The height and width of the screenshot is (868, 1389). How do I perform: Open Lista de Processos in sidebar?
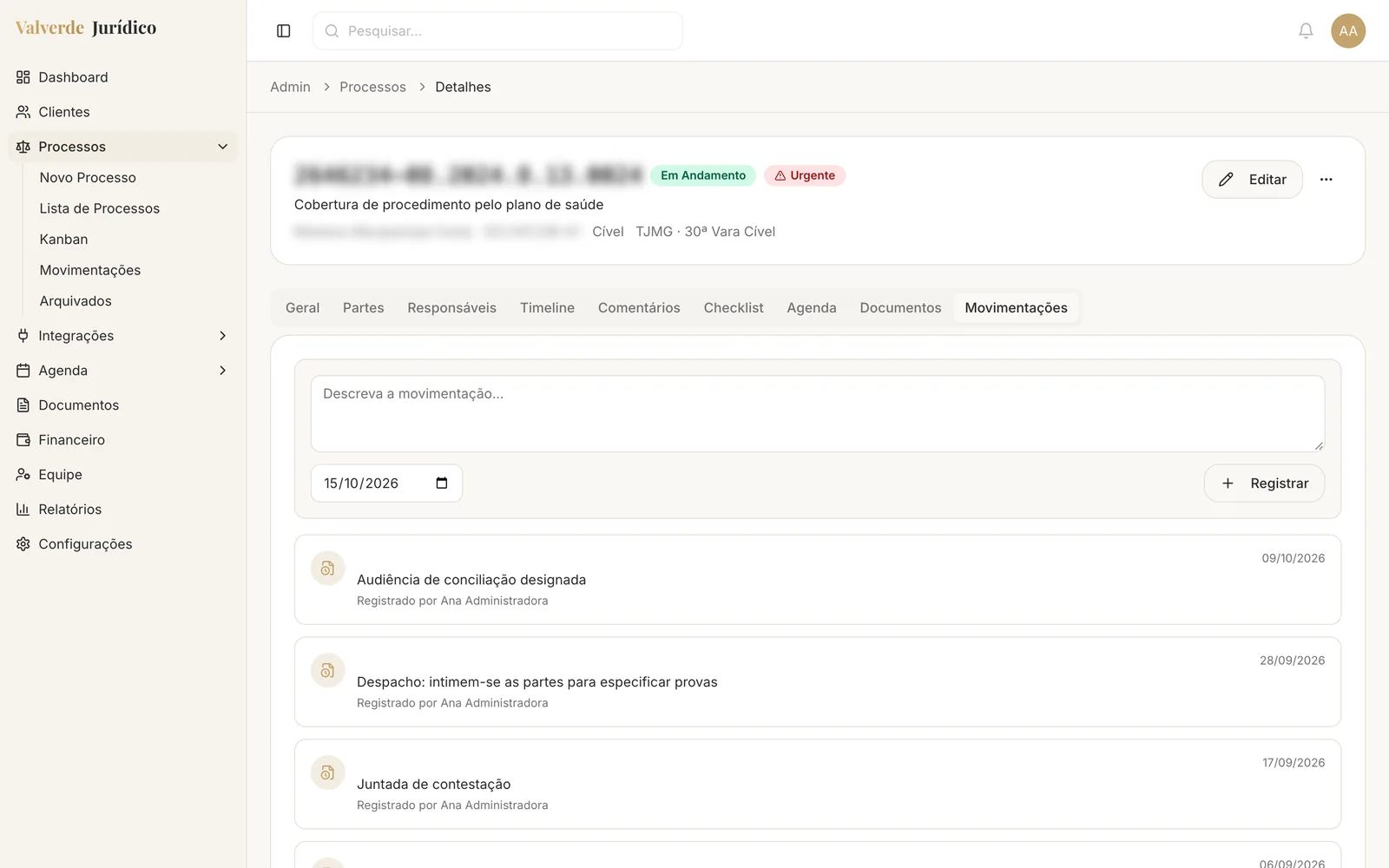pyautogui.click(x=100, y=208)
